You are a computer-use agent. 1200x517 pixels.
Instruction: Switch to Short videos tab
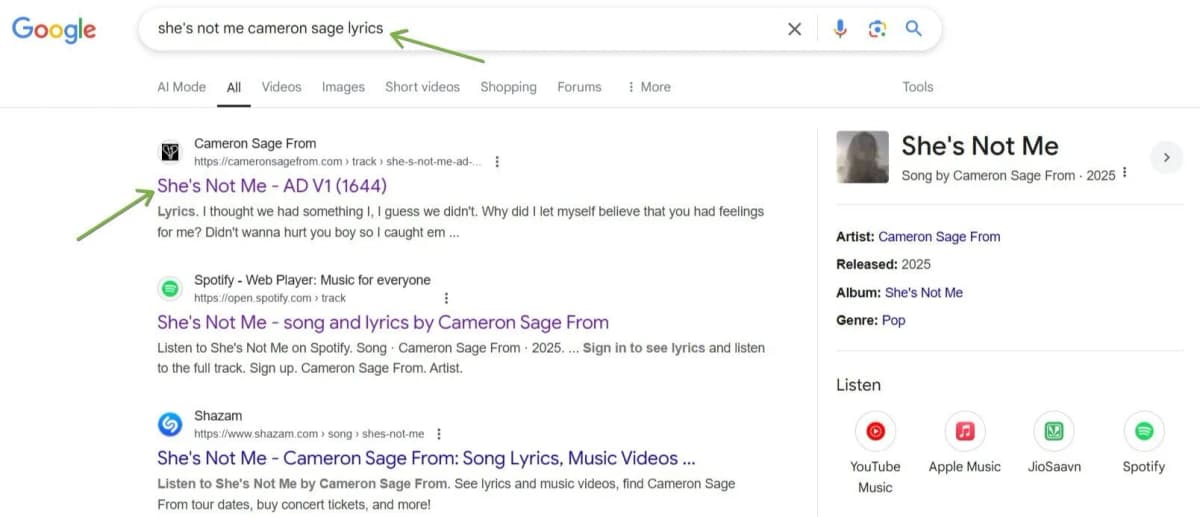coord(422,87)
